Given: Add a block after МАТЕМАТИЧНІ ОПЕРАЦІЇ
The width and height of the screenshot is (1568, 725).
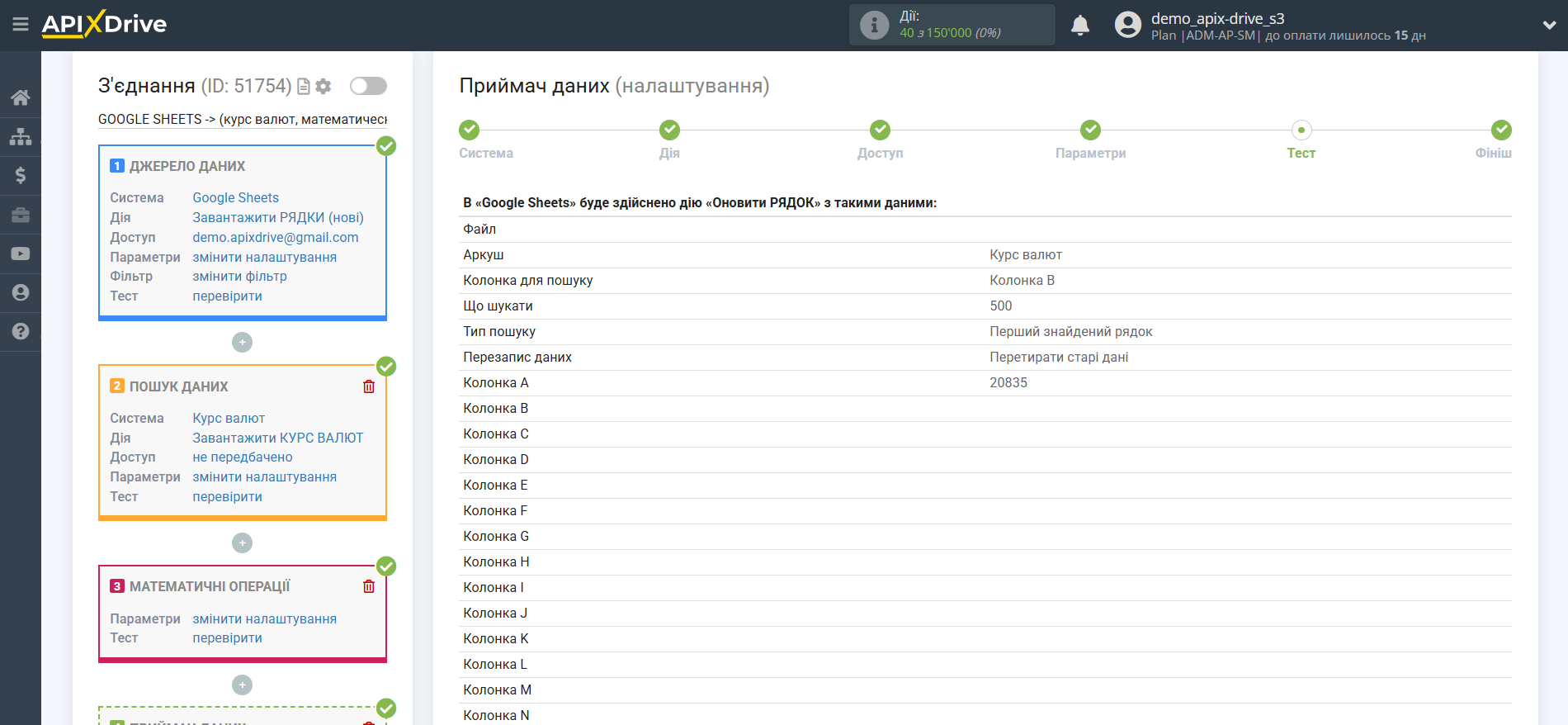Looking at the screenshot, I should (x=242, y=685).
